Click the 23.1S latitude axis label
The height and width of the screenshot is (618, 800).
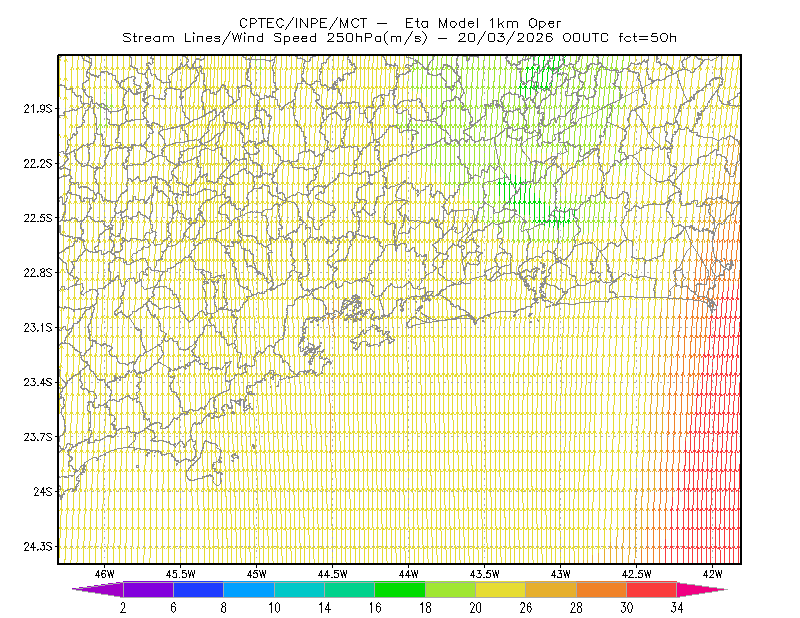[38, 328]
